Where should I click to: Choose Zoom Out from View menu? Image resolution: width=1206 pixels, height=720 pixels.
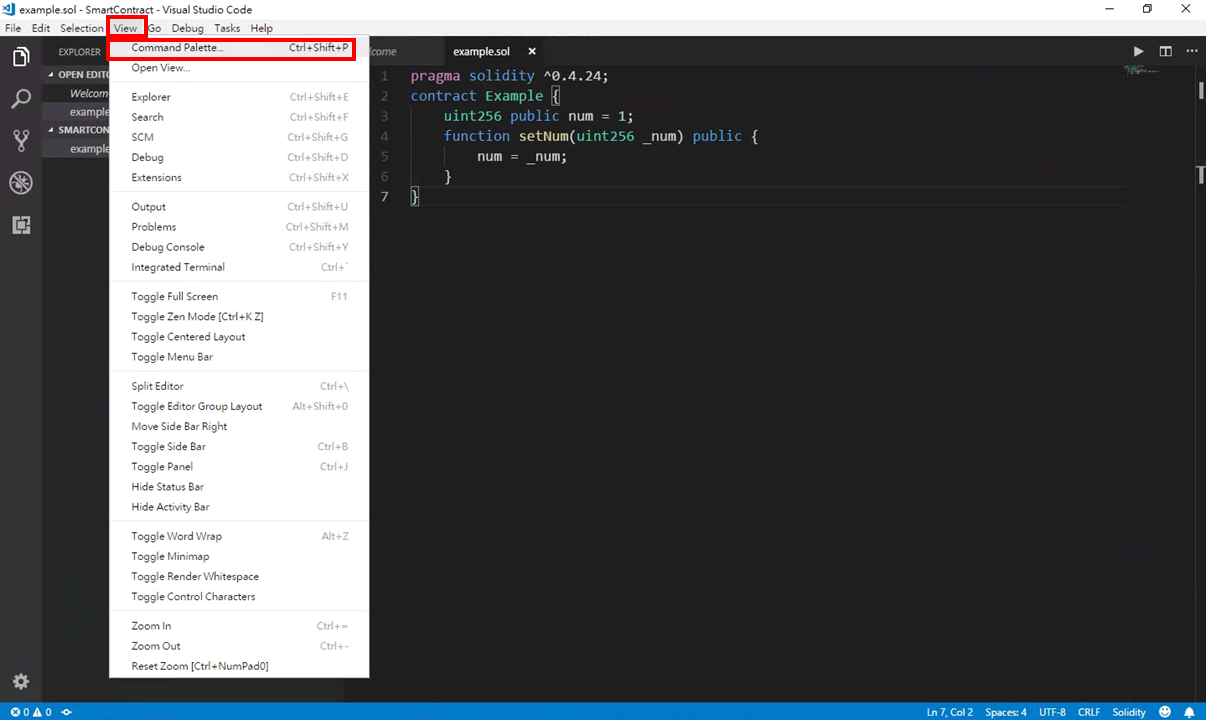click(239, 646)
